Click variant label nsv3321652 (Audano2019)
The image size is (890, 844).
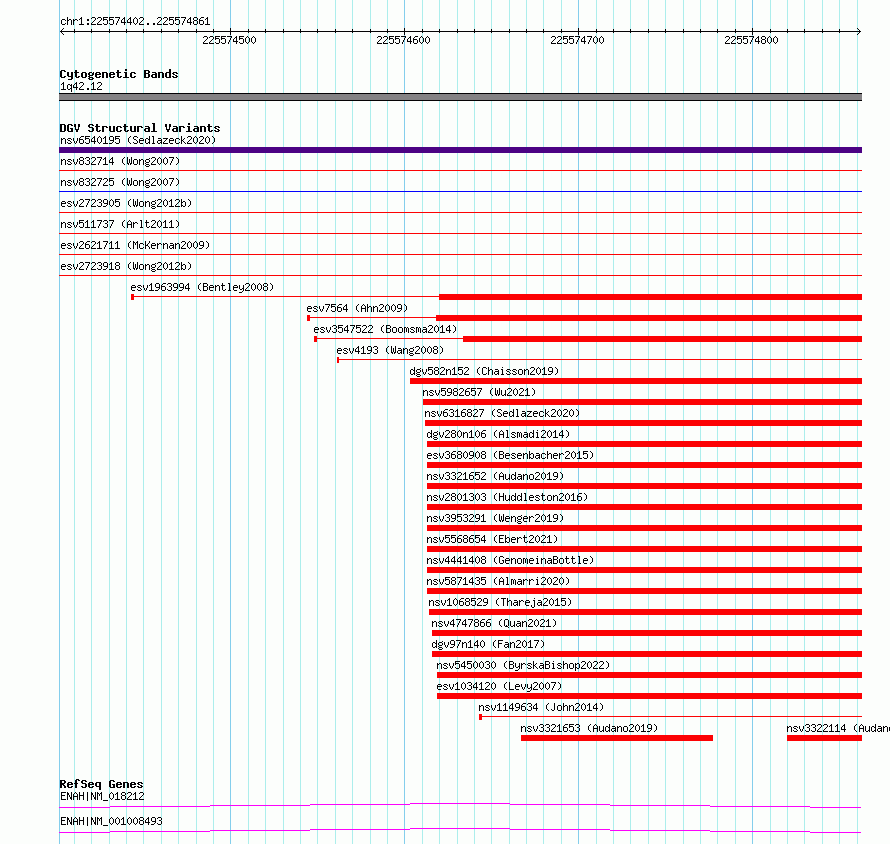point(495,476)
